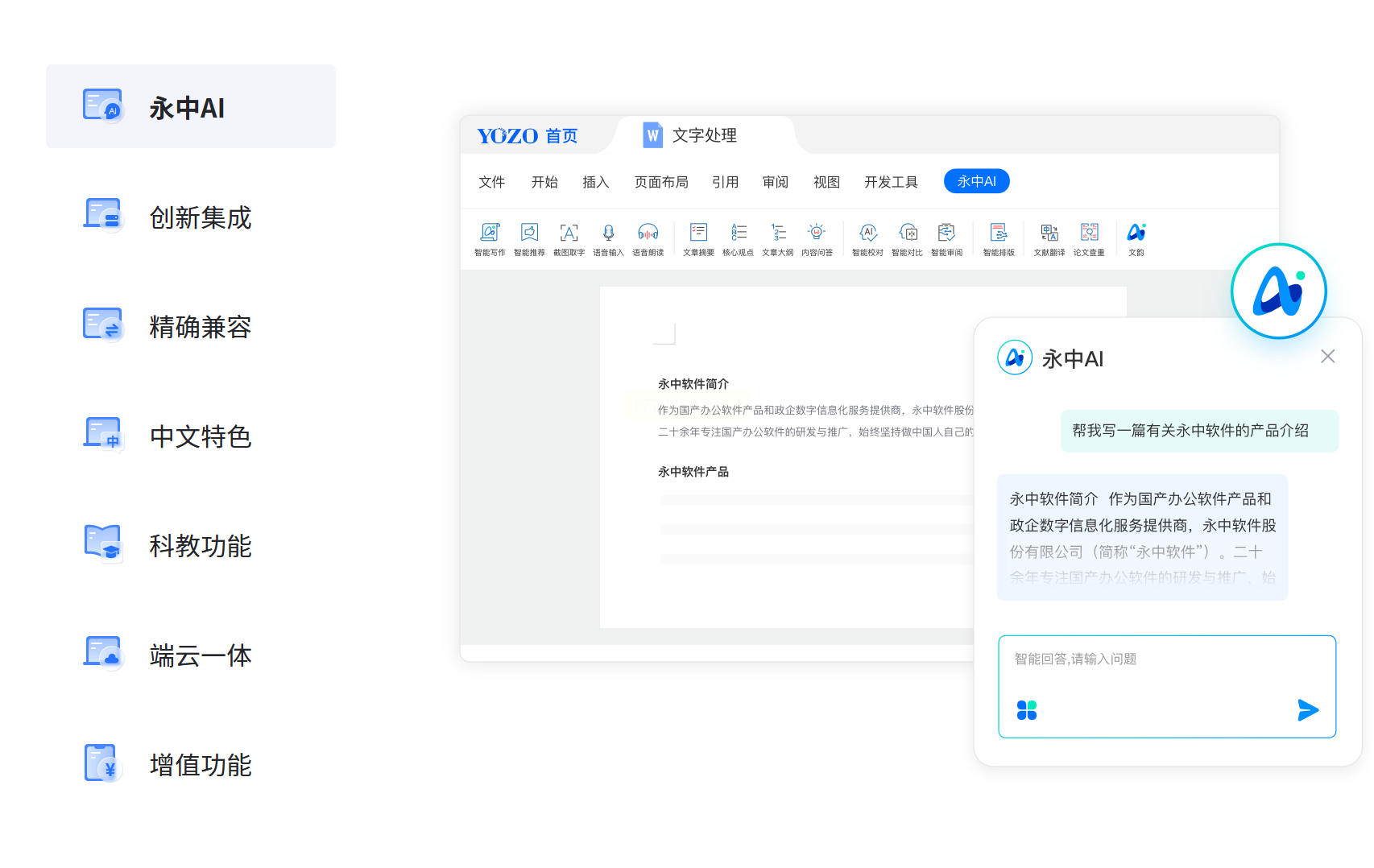Viewport: 1374px width, 868px height.
Task: Click the small 永中AI logo in chat header
Action: click(1015, 358)
